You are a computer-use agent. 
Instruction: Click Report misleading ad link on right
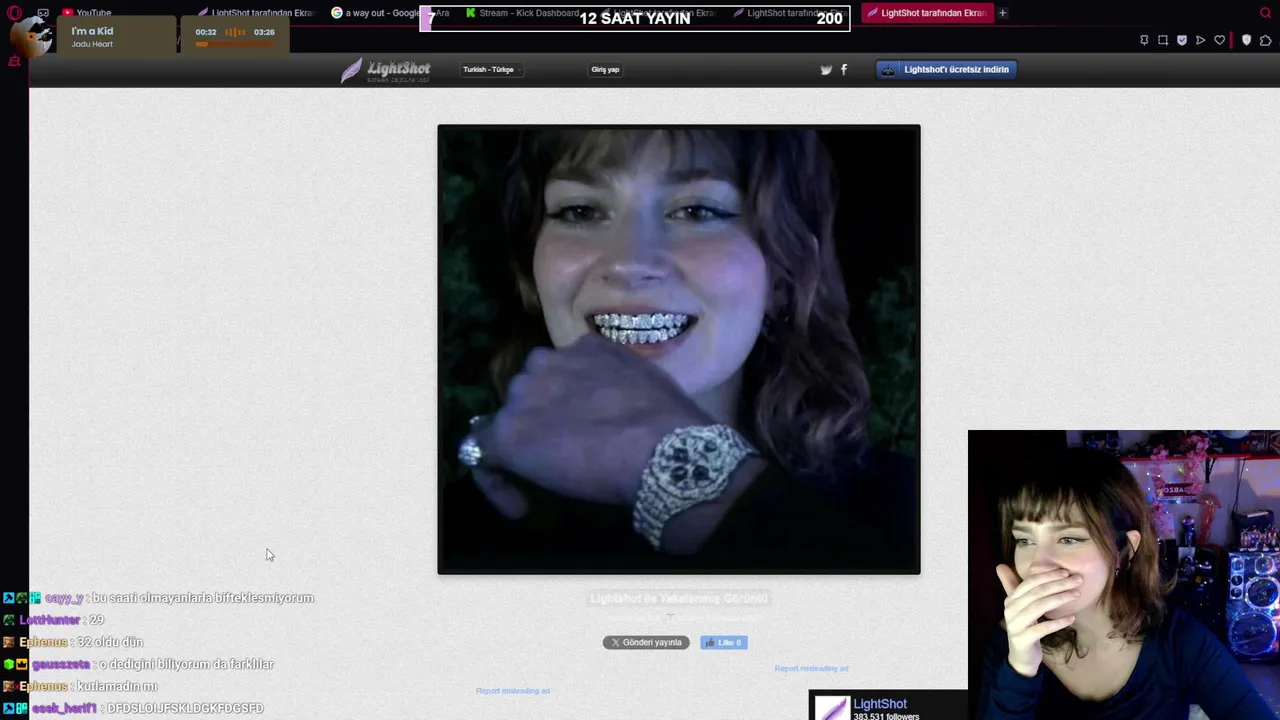tap(811, 668)
